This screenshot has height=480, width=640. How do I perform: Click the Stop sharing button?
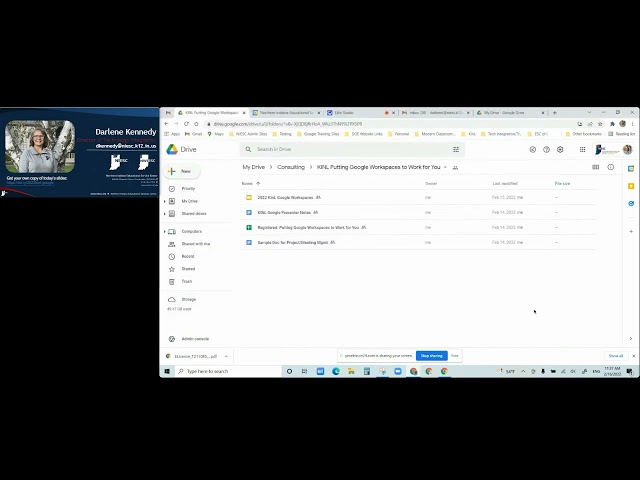coord(431,355)
